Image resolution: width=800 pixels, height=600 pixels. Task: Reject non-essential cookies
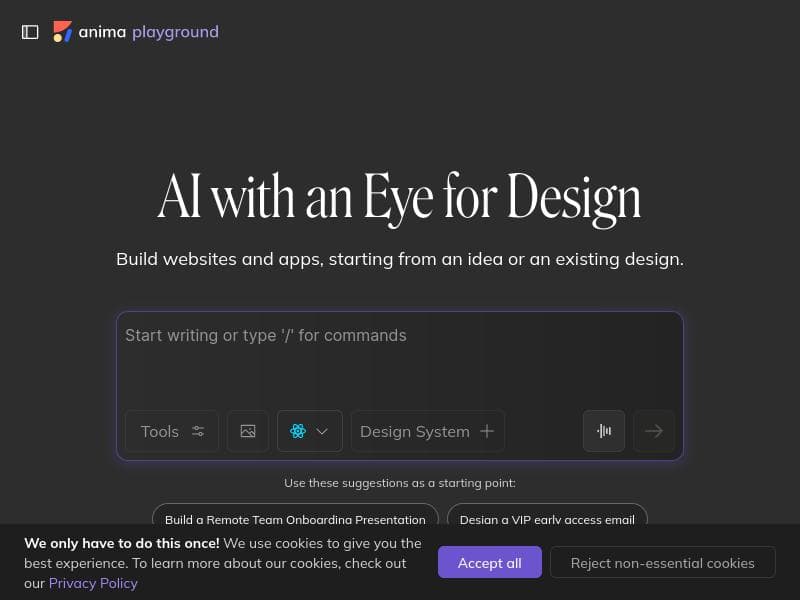click(662, 562)
